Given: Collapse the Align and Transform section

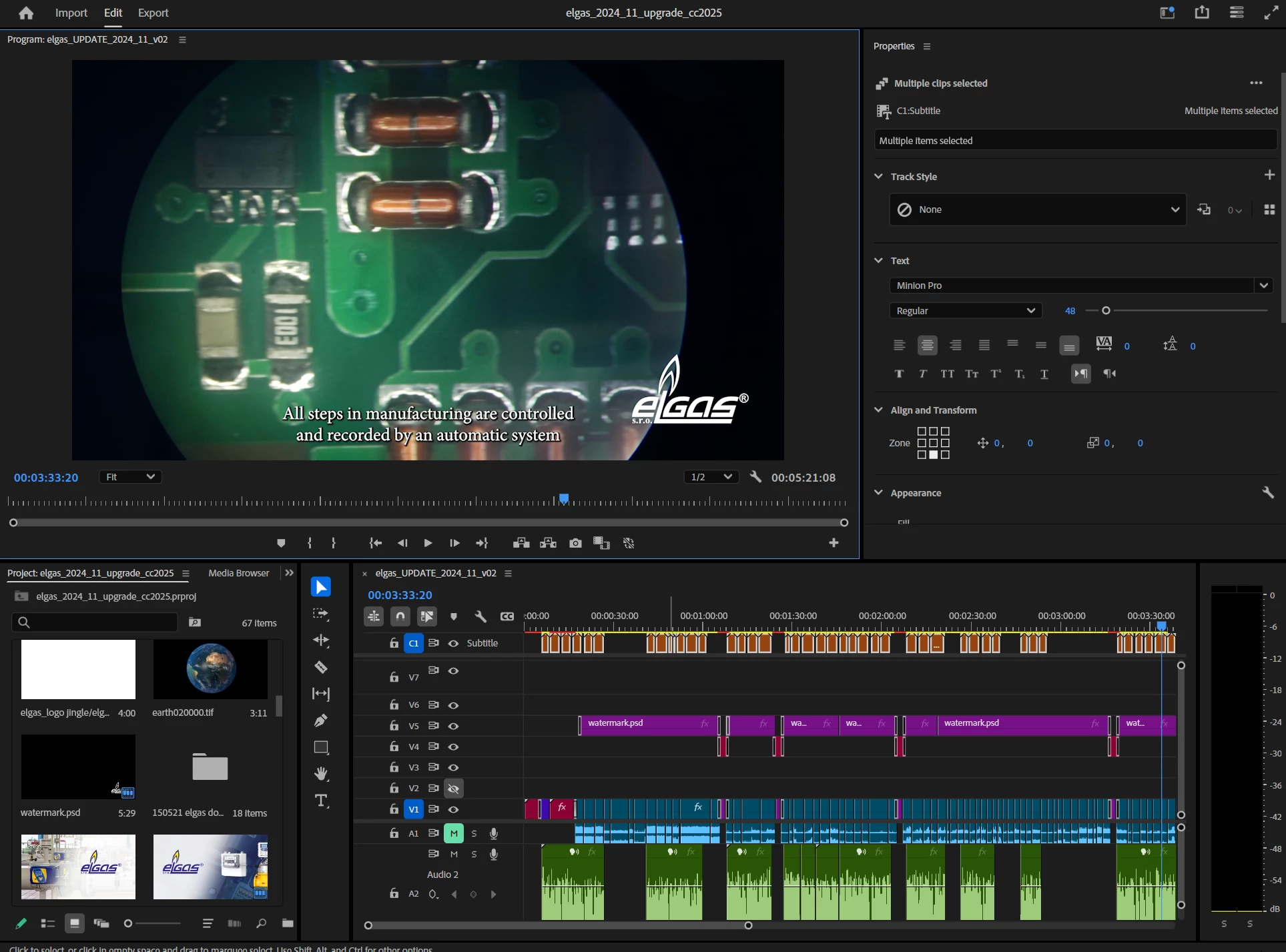Looking at the screenshot, I should (878, 410).
